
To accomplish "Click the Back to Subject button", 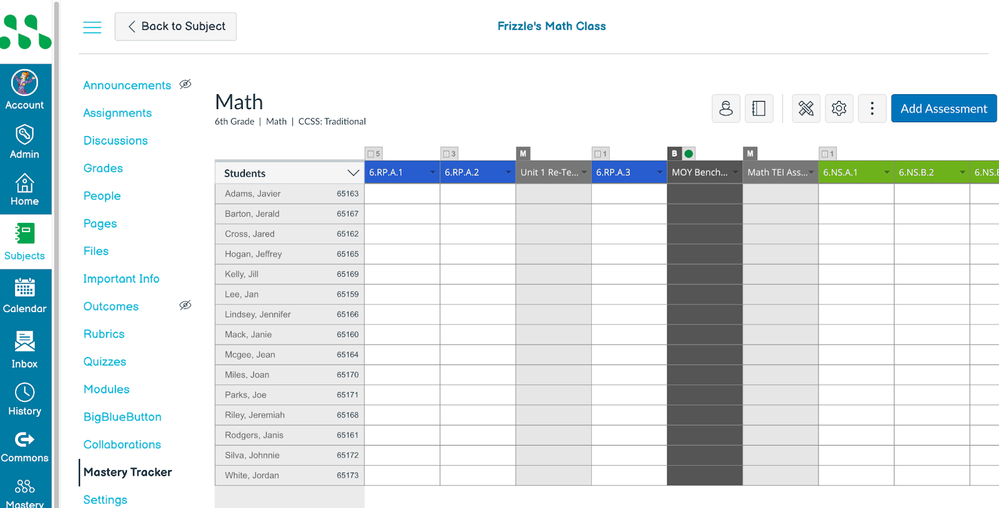I will coord(176,27).
